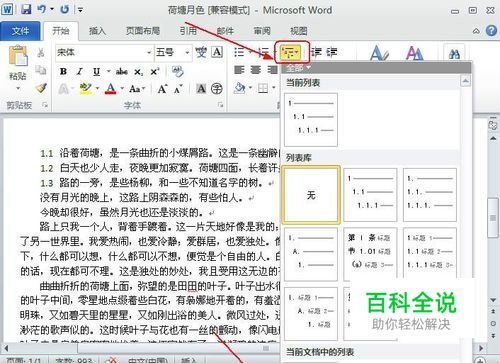Screen dimensions: 500x363
Task: Choose the 第1条 标题 list style
Action: point(370,254)
